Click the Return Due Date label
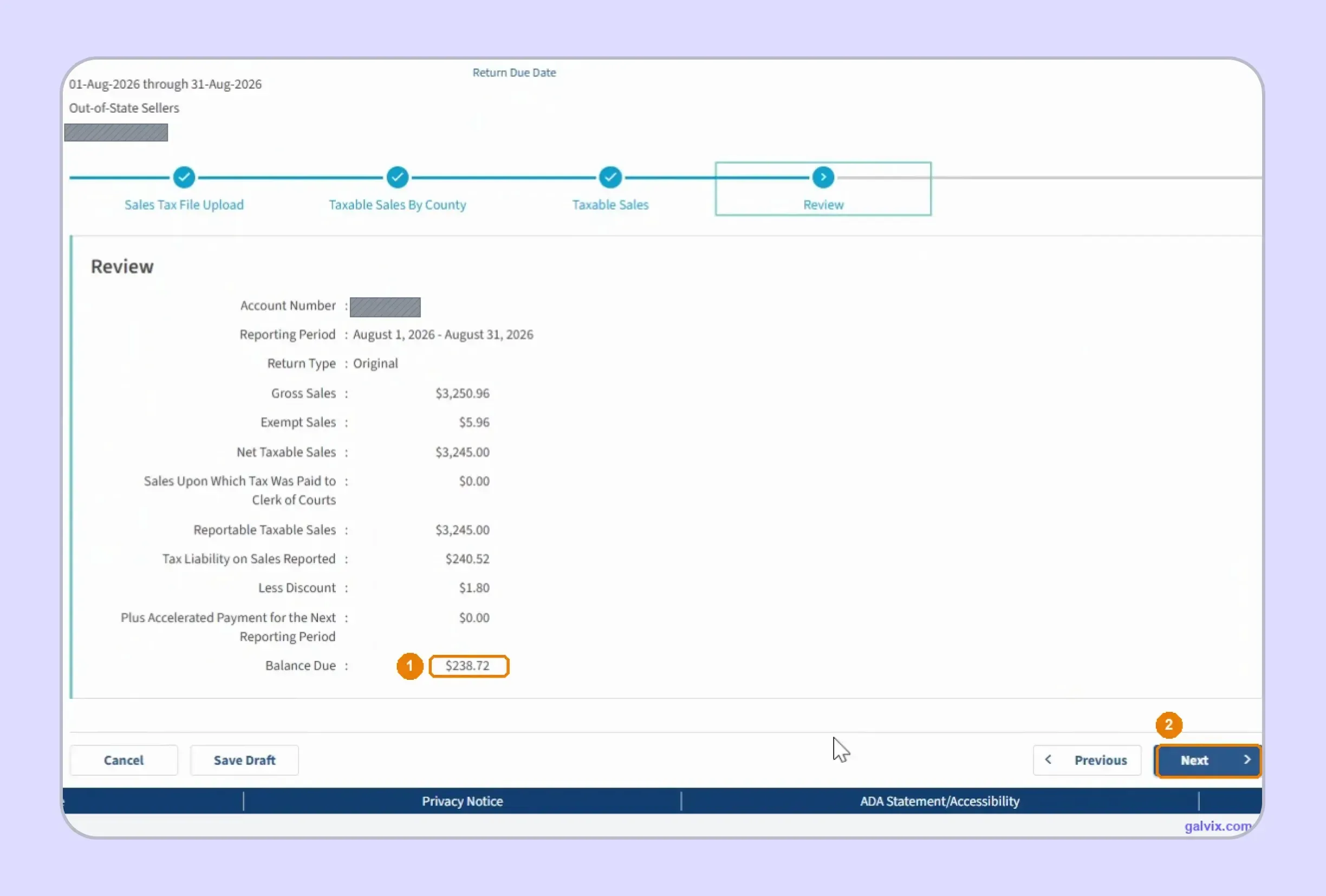The width and height of the screenshot is (1326, 896). (514, 73)
